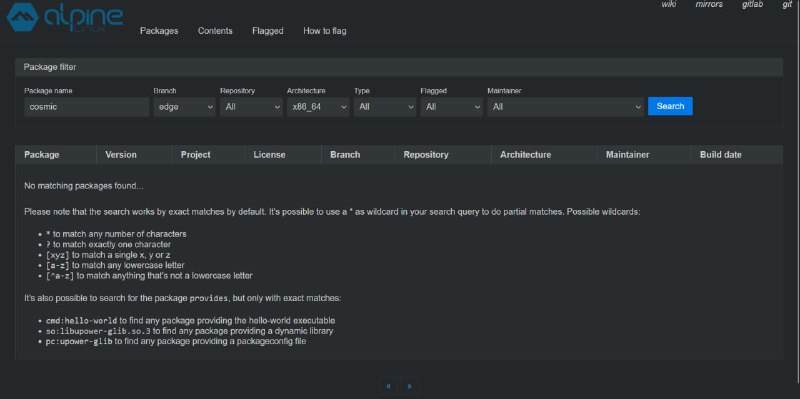Viewport: 800px width, 399px height.
Task: Click the Package name input field
Action: (x=87, y=107)
